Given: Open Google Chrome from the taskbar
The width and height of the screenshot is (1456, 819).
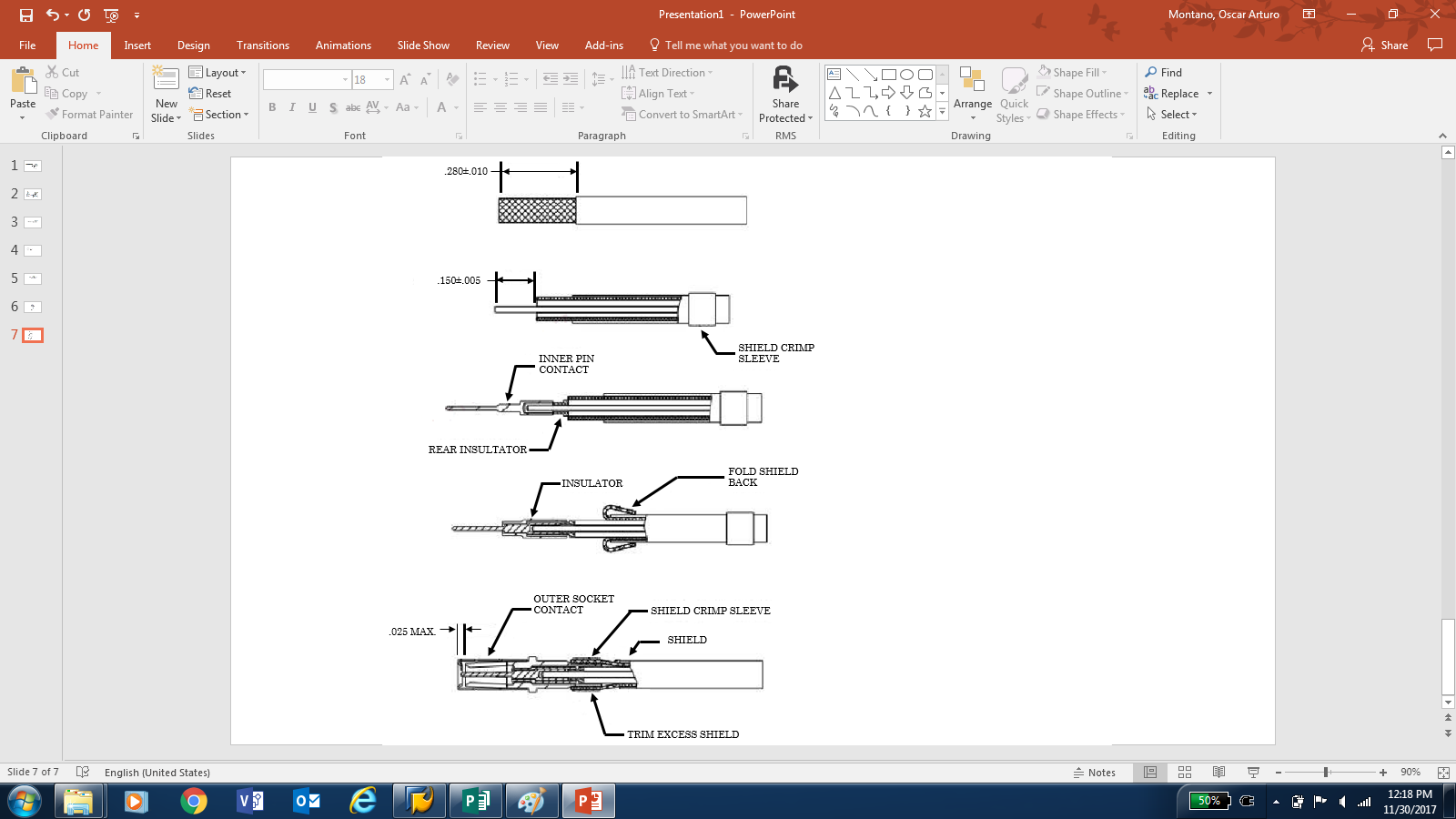Looking at the screenshot, I should tap(193, 801).
